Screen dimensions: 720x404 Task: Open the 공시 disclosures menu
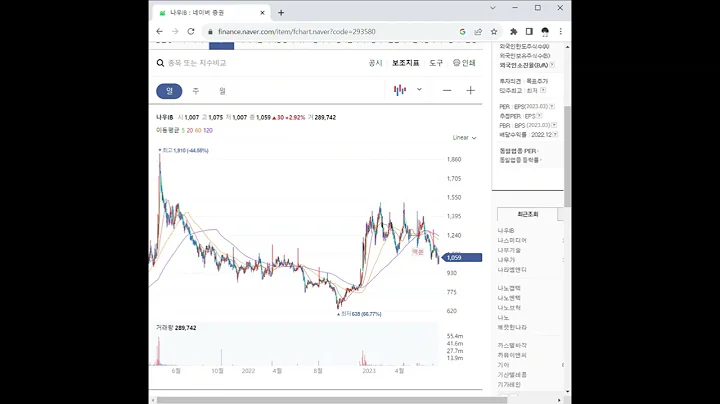tap(375, 63)
